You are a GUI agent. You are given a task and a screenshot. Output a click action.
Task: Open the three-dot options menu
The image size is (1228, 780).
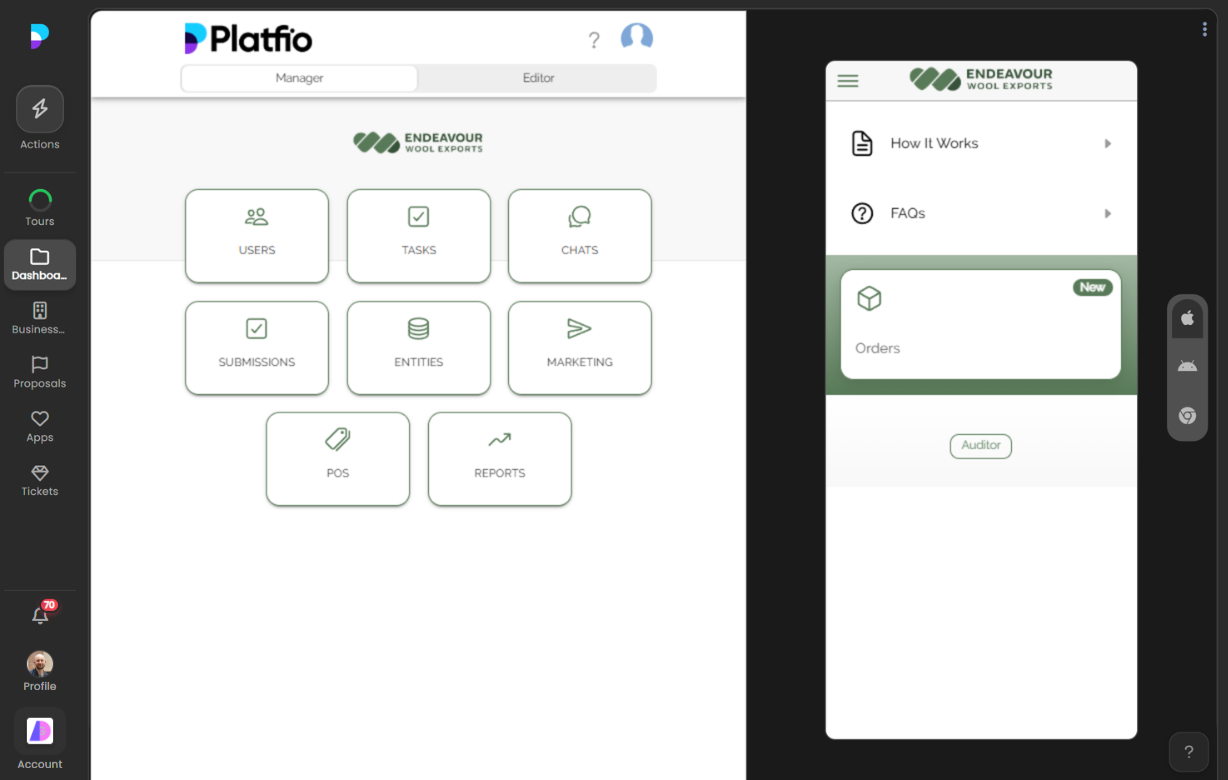pos(1204,30)
